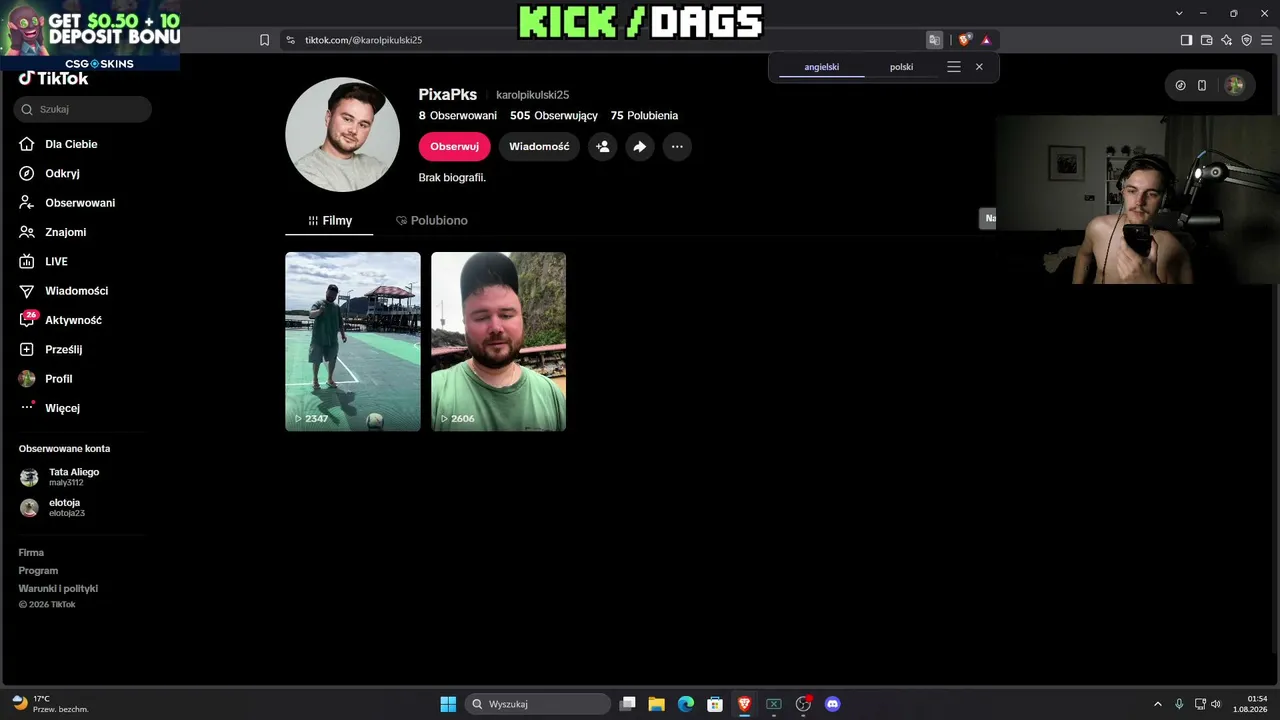Open the translate popup options menu

tap(954, 67)
